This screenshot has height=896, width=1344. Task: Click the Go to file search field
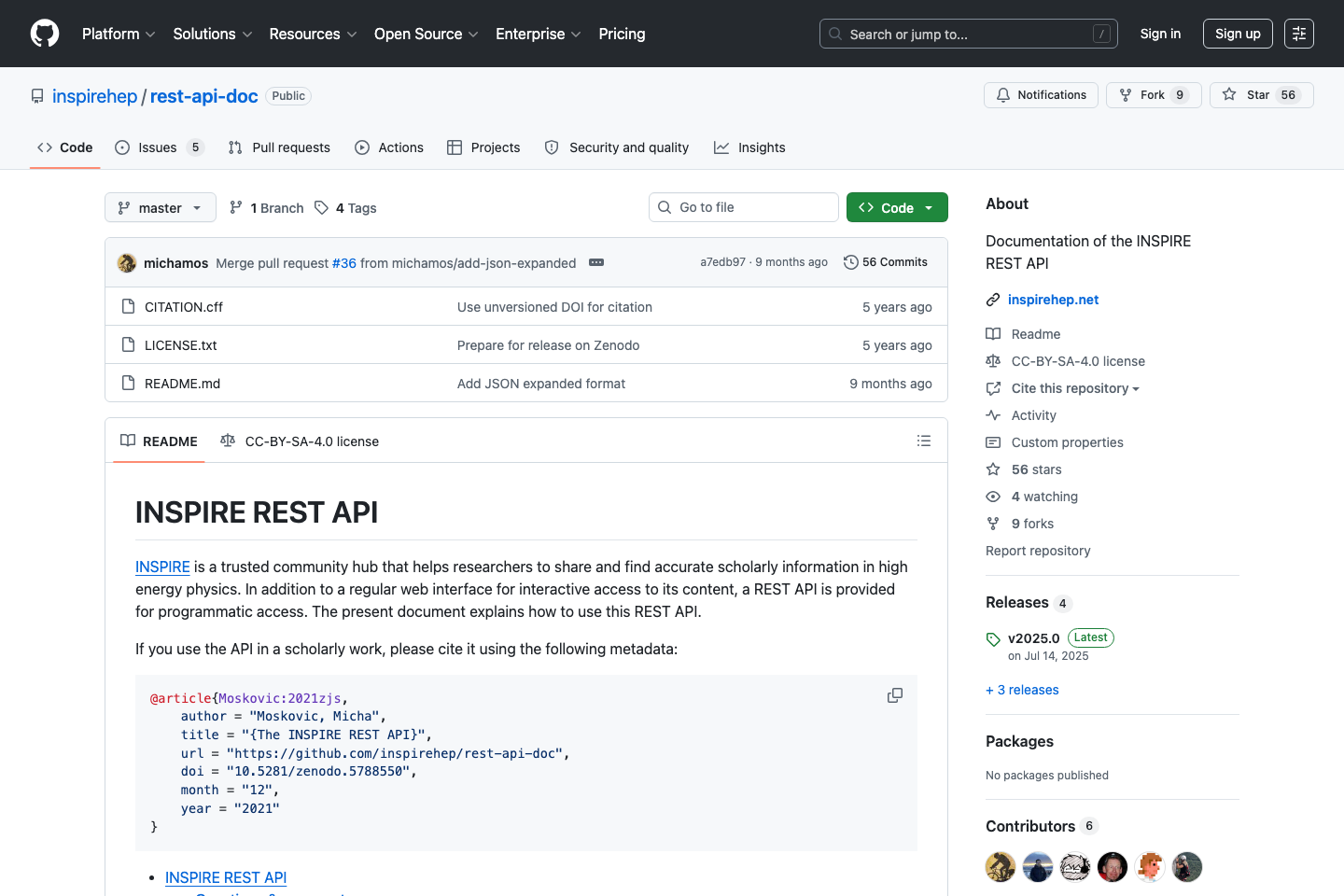743,207
